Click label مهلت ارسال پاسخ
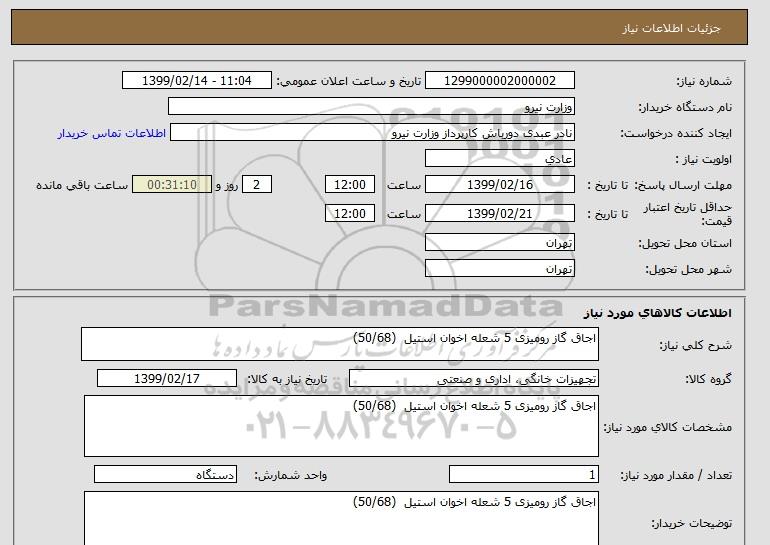770x545 pixels. (683, 185)
